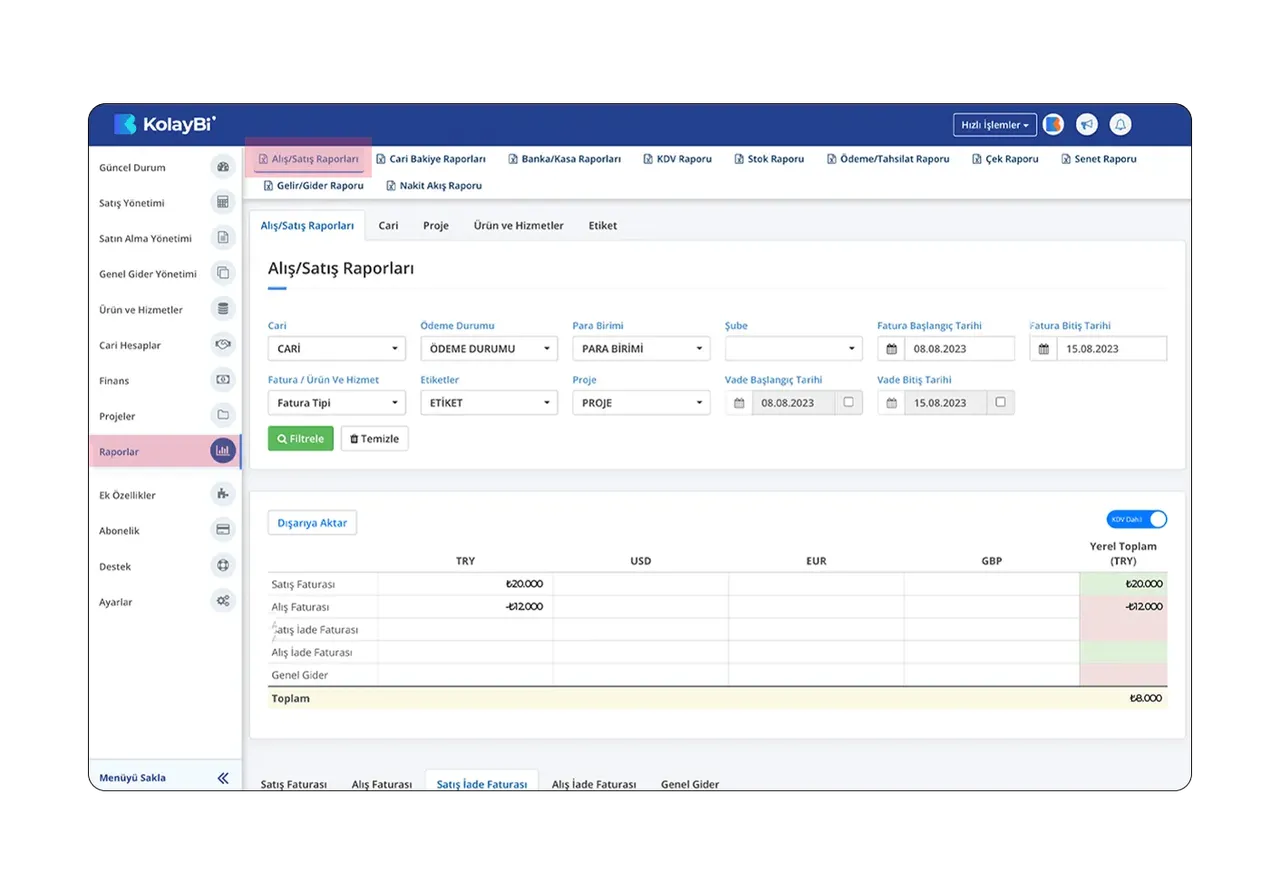1280x870 pixels.
Task: Click the Ürün ve Hizmetler database icon
Action: (x=223, y=309)
